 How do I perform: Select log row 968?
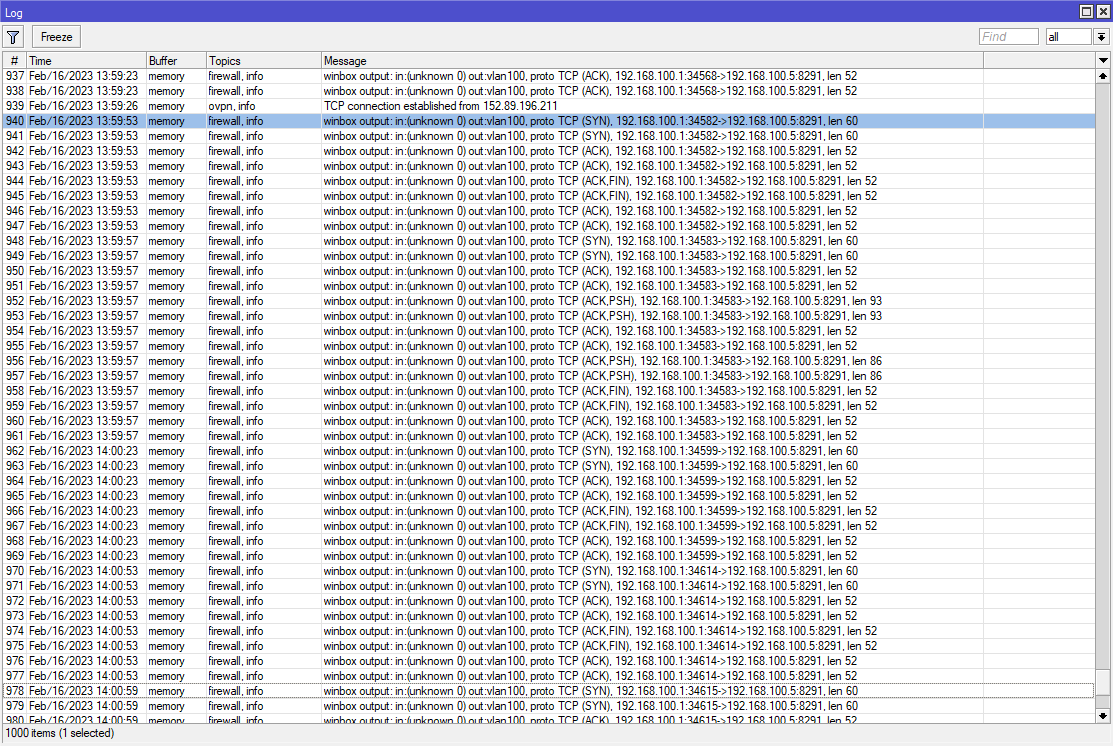[549, 541]
